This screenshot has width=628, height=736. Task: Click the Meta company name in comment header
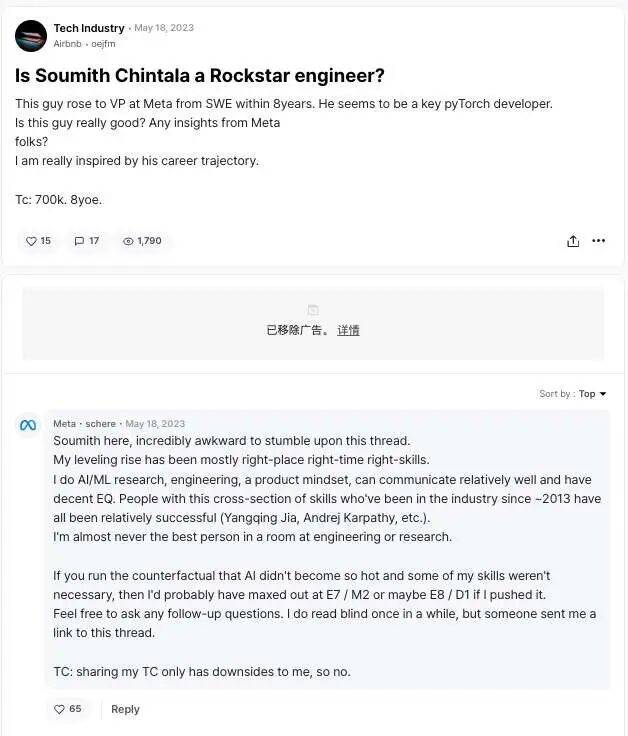tap(64, 424)
